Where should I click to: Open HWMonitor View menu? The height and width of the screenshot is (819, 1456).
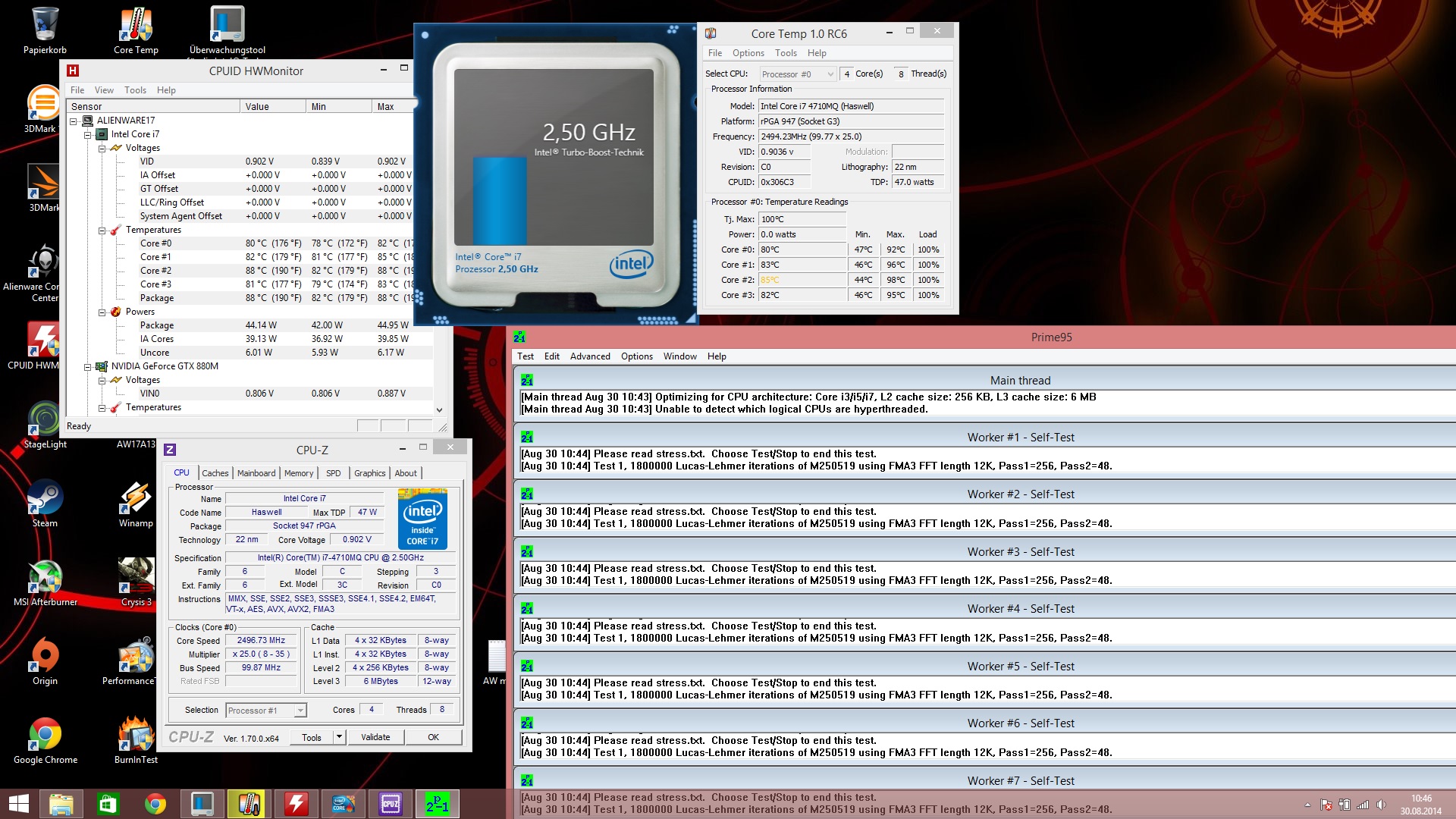coord(104,89)
